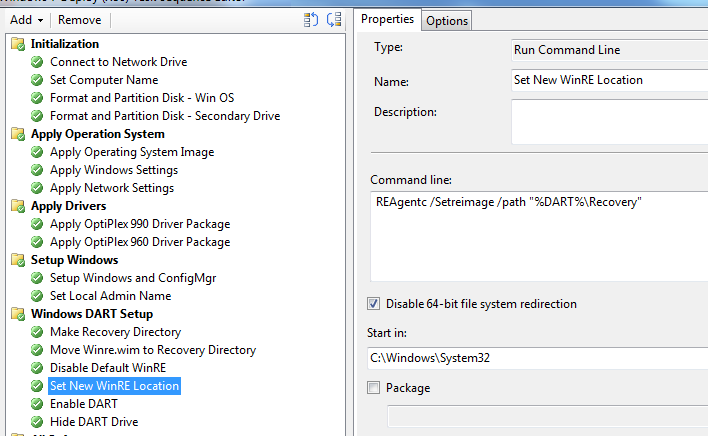Click green check icon beside Set Computer Name
The image size is (708, 436).
click(x=37, y=80)
